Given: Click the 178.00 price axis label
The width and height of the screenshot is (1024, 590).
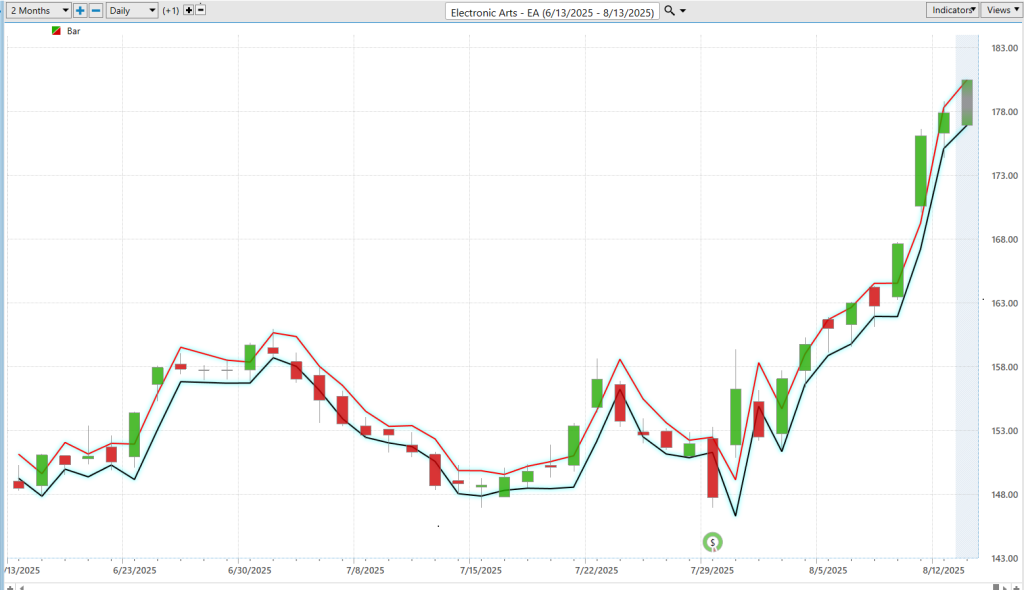Looking at the screenshot, I should 1001,112.
